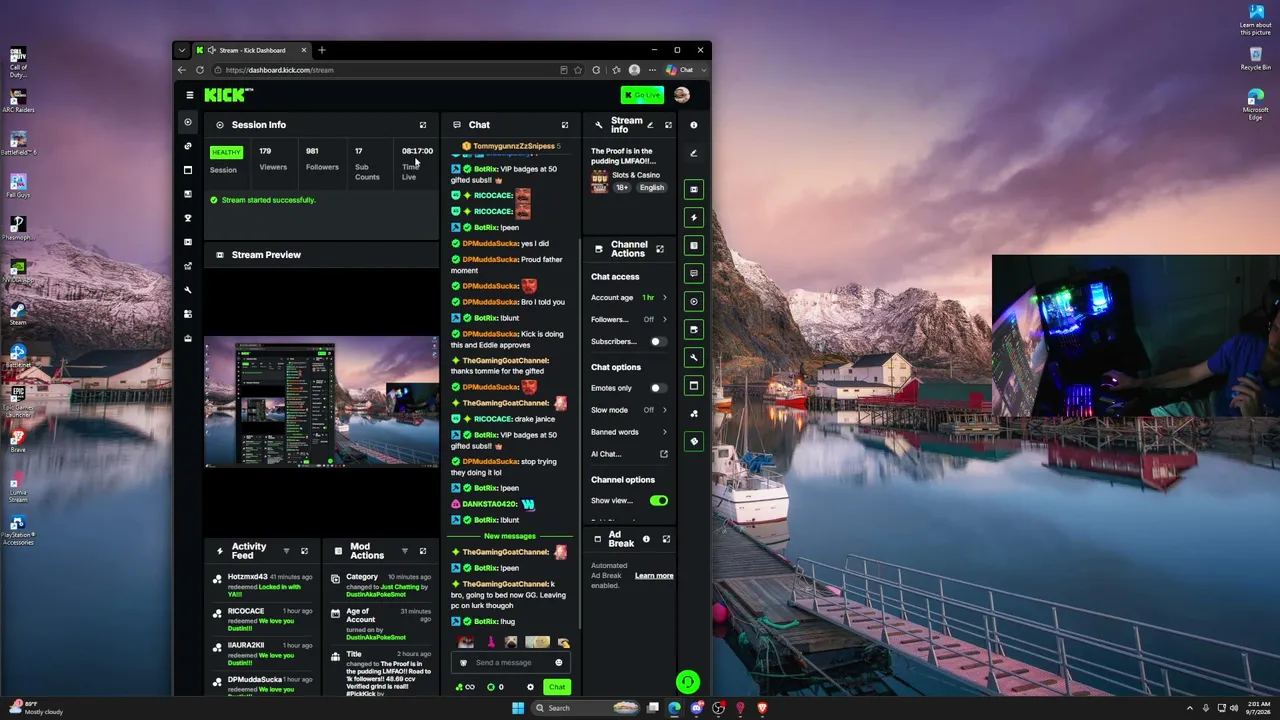Image resolution: width=1280 pixels, height=720 pixels.
Task: Open the Followers chat access setting
Action: point(629,320)
